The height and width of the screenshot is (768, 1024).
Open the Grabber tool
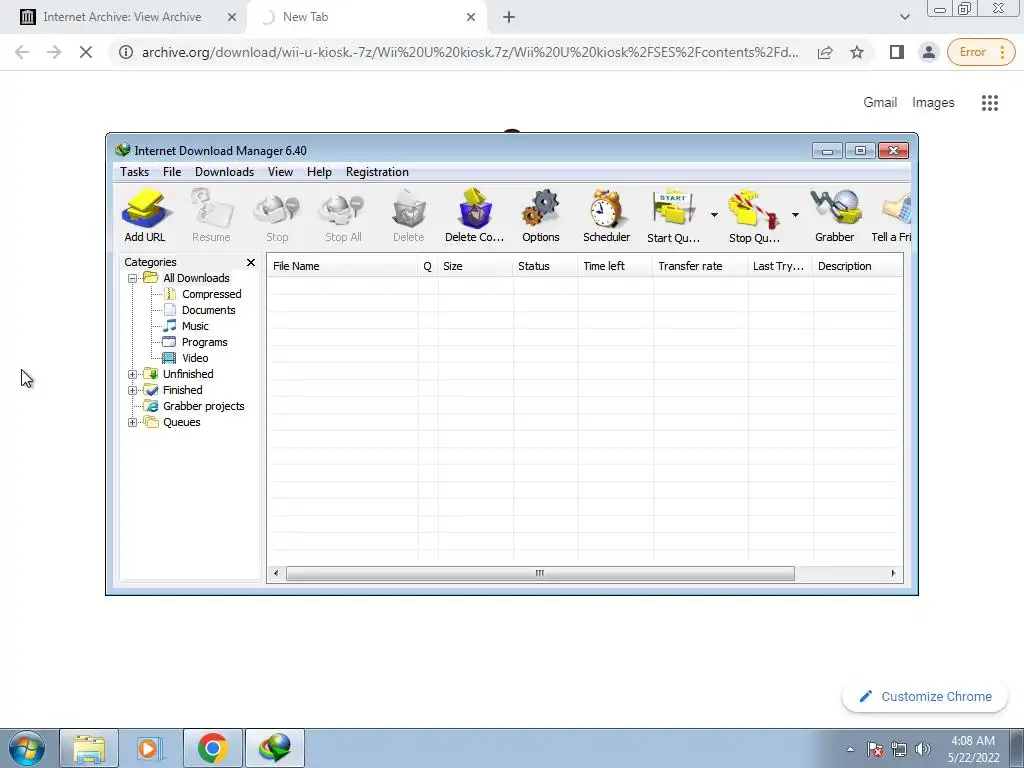835,216
